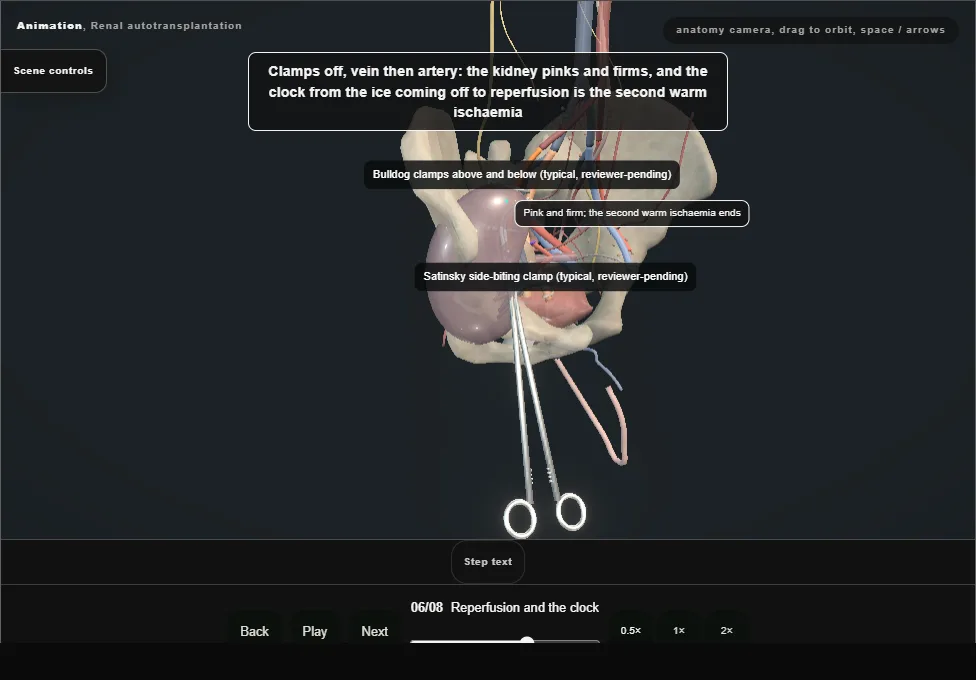Click the step progress slider handle
This screenshot has height=680, width=976.
[527, 641]
